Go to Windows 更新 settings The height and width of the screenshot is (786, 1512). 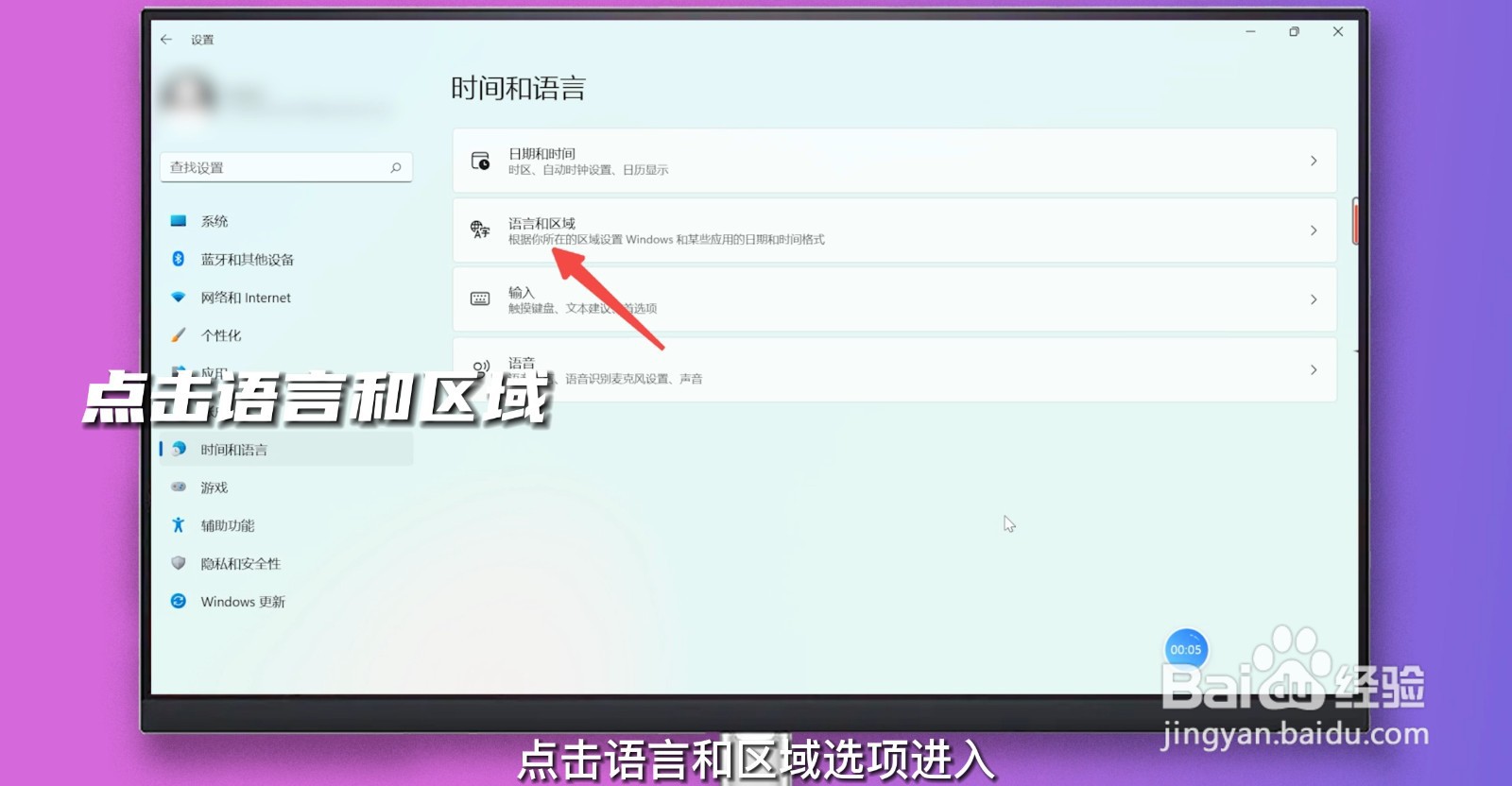(286, 602)
